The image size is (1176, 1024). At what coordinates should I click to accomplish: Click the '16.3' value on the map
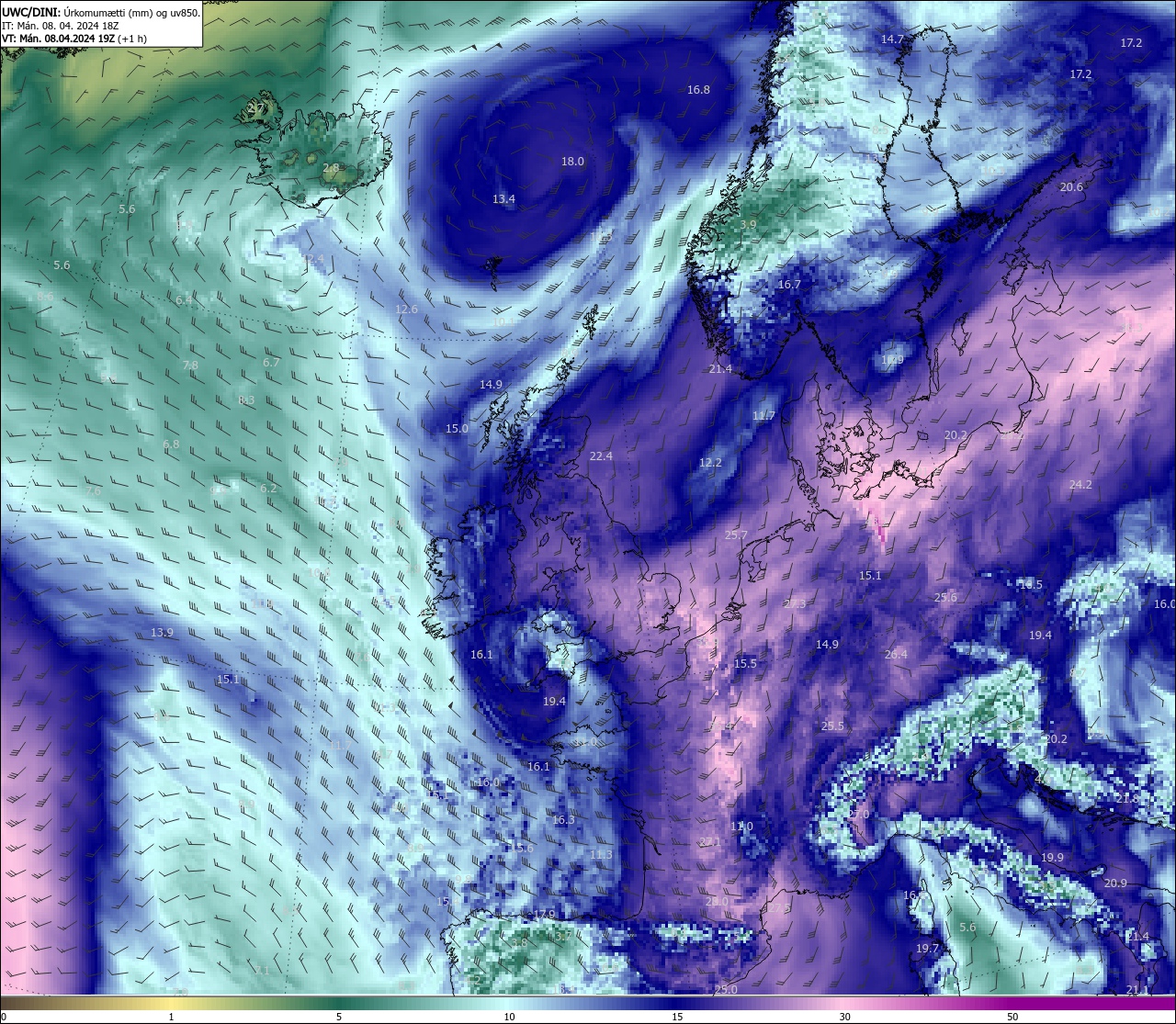click(563, 819)
